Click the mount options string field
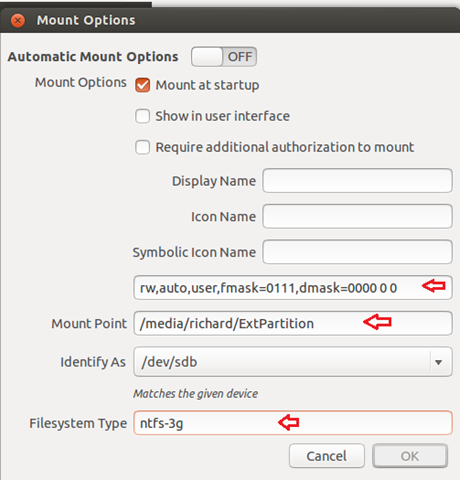460x480 pixels. pos(293,287)
